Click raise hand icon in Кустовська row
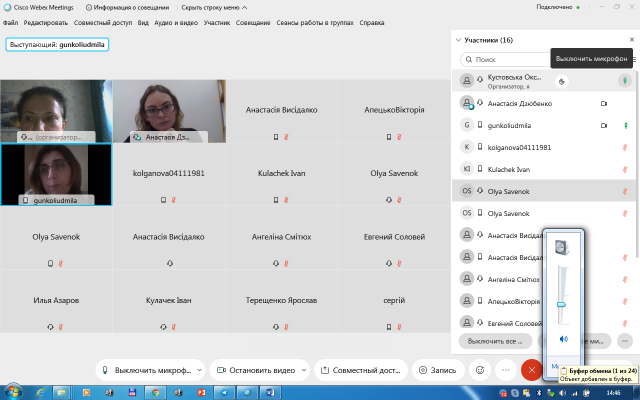 (562, 81)
